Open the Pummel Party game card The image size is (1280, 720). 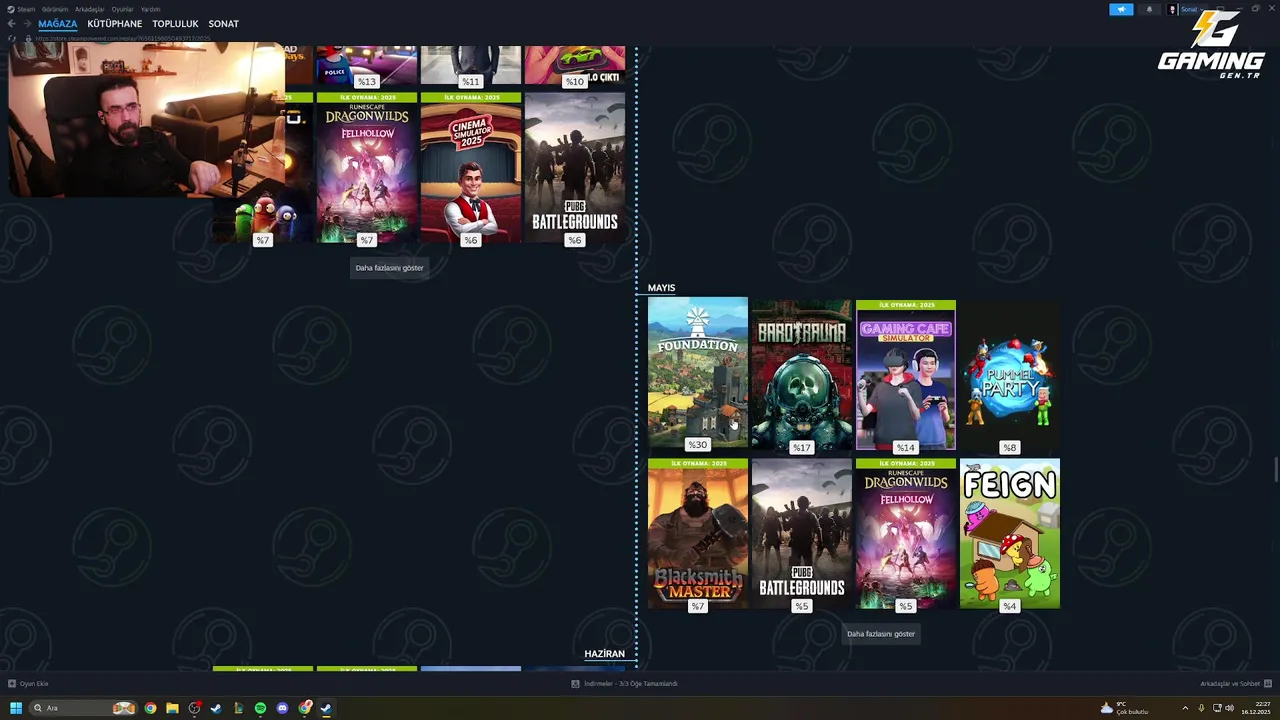pos(1009,375)
